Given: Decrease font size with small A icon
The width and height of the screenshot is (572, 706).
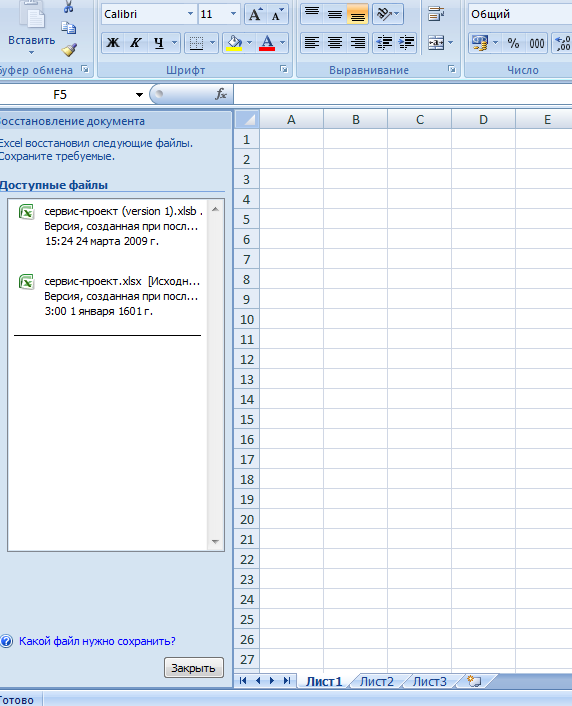Looking at the screenshot, I should click(x=276, y=14).
